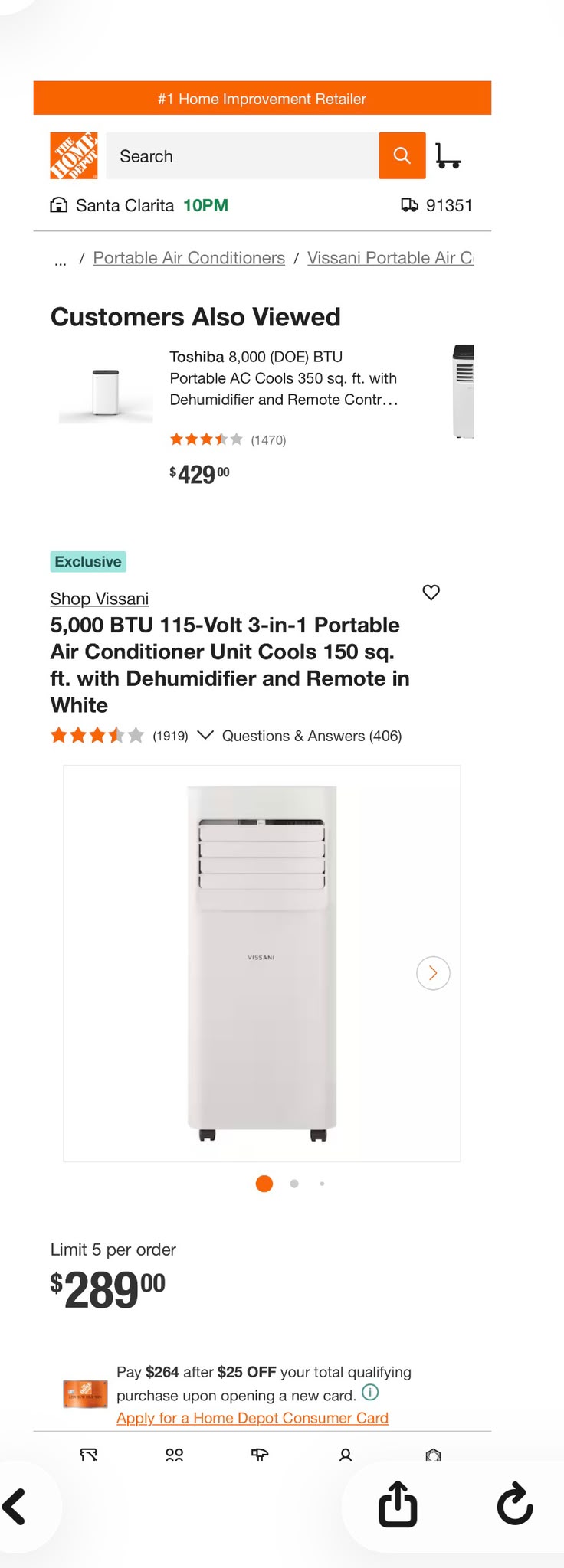Open the Vissani Portable Air breadcrumb link
The image size is (564, 1568).
[391, 258]
